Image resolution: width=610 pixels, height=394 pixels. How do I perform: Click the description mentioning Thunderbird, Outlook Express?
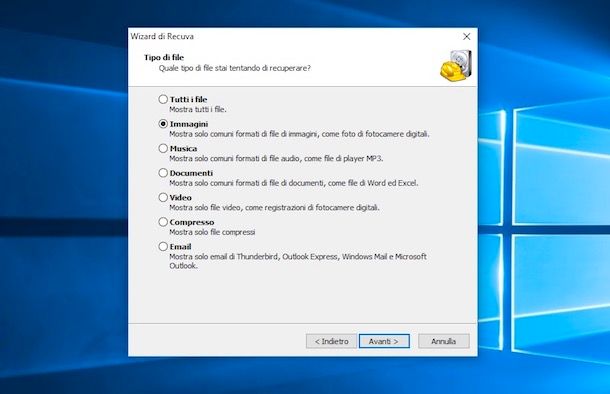298,261
